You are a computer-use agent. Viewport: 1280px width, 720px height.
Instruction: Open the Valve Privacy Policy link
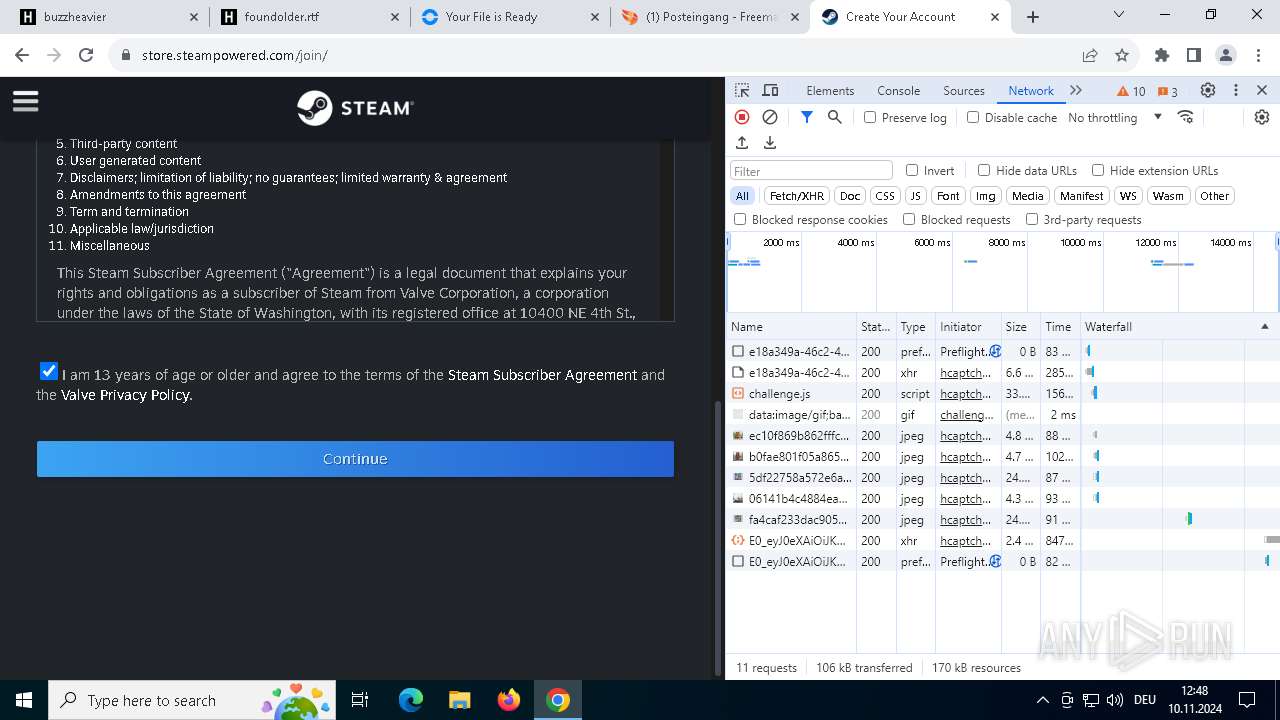[126, 395]
